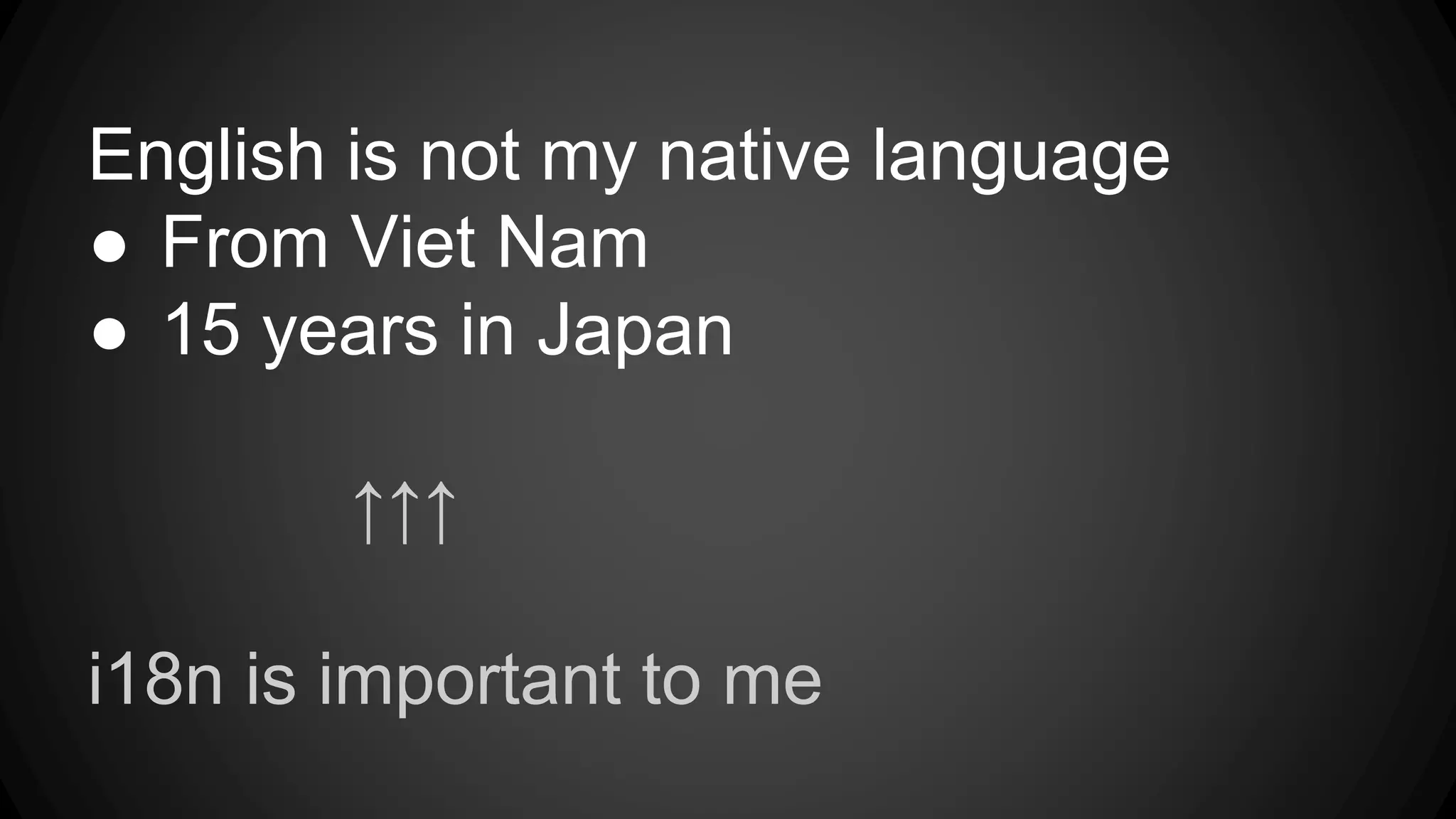This screenshot has height=819, width=1456.
Task: Click the word not in the heading
Action: pos(470,156)
